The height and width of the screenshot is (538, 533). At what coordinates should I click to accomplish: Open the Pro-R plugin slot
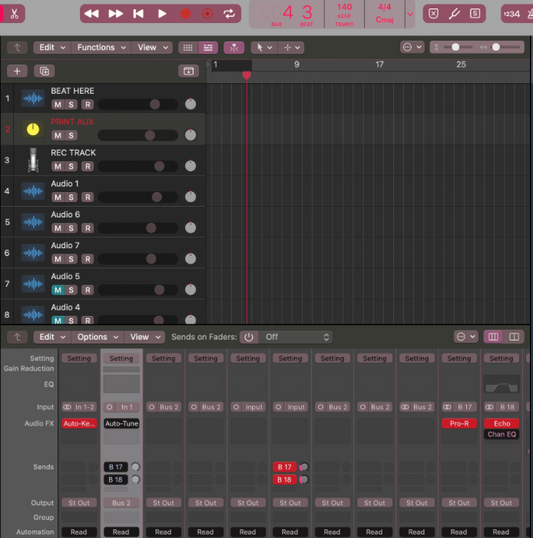coord(459,423)
